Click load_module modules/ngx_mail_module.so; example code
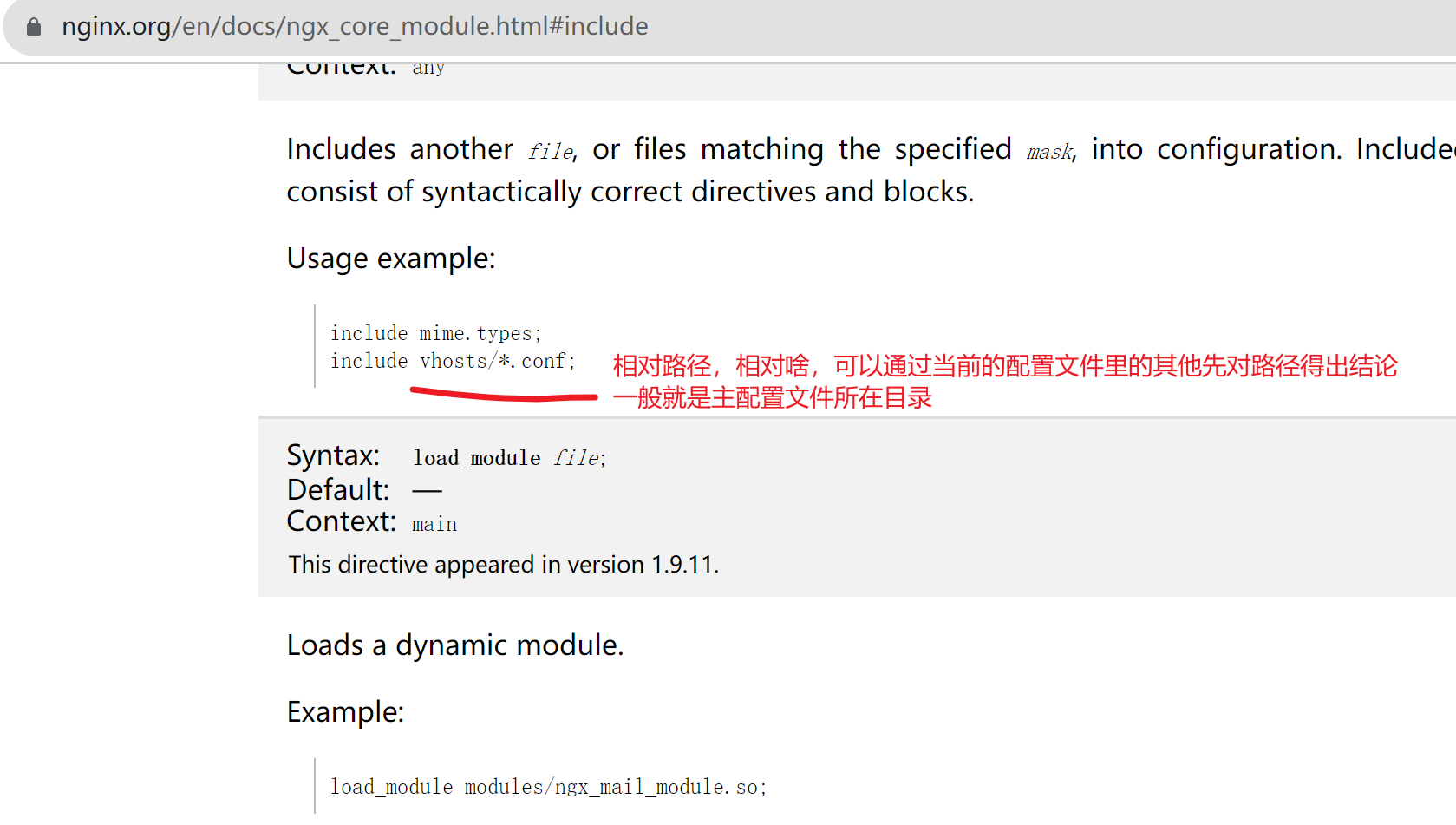The image size is (1456, 825). pyautogui.click(x=548, y=786)
